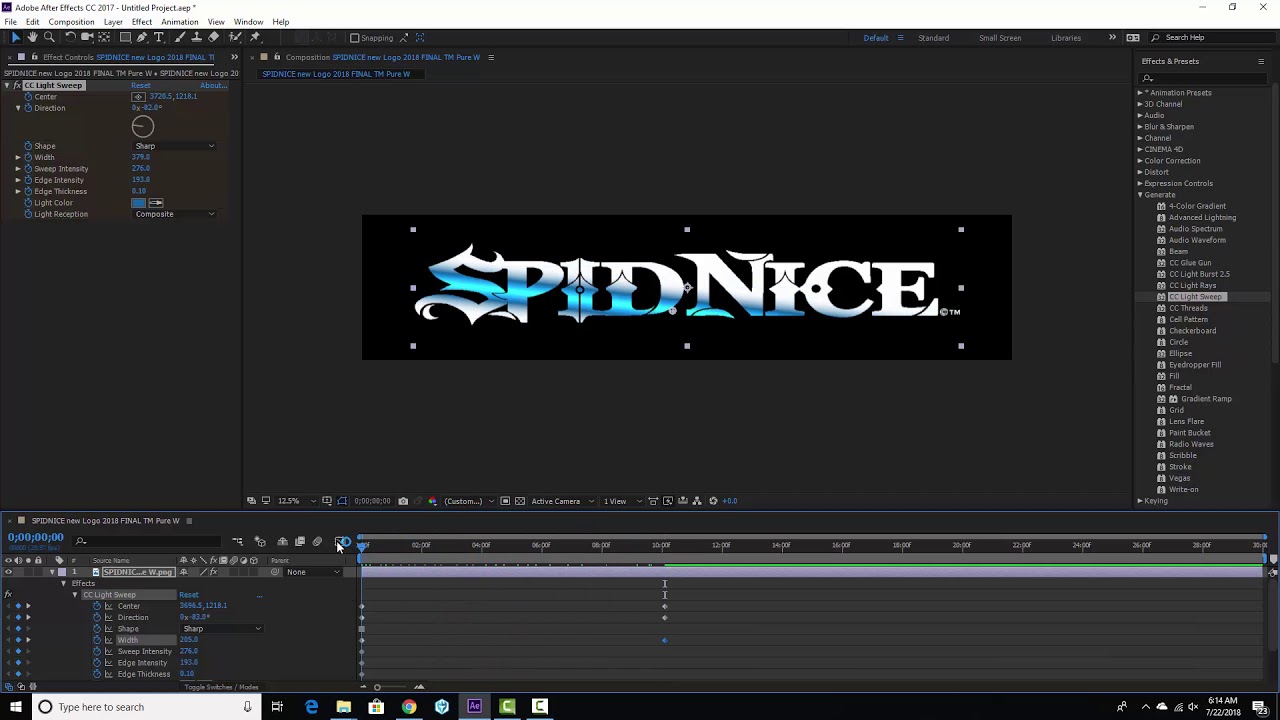Collapse the Generate effects category

[x=1140, y=195]
